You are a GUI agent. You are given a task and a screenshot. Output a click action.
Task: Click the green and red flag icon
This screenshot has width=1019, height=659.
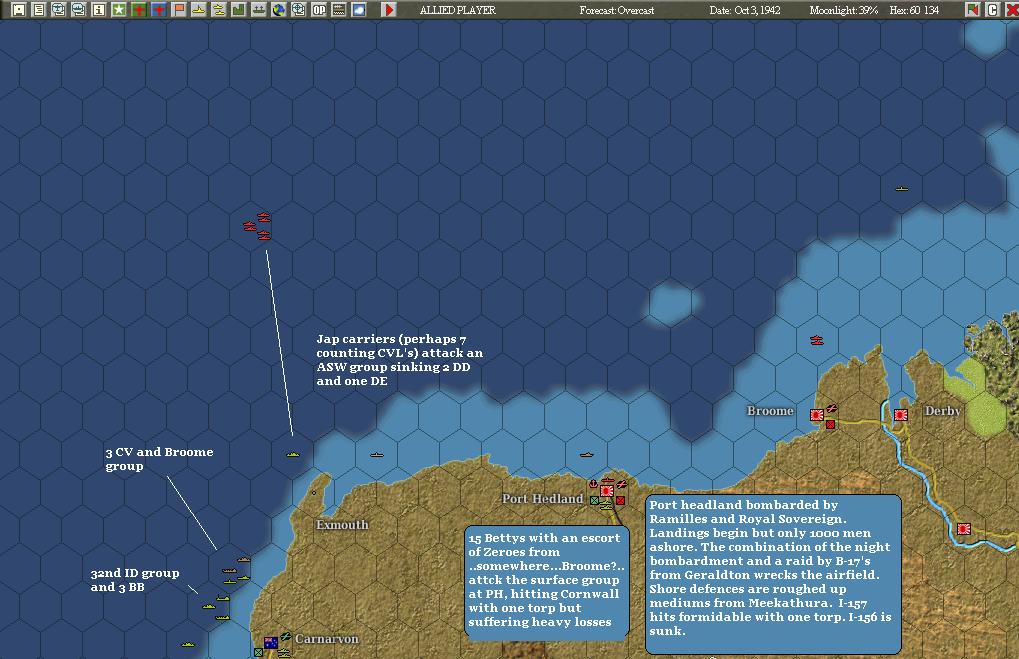[972, 10]
